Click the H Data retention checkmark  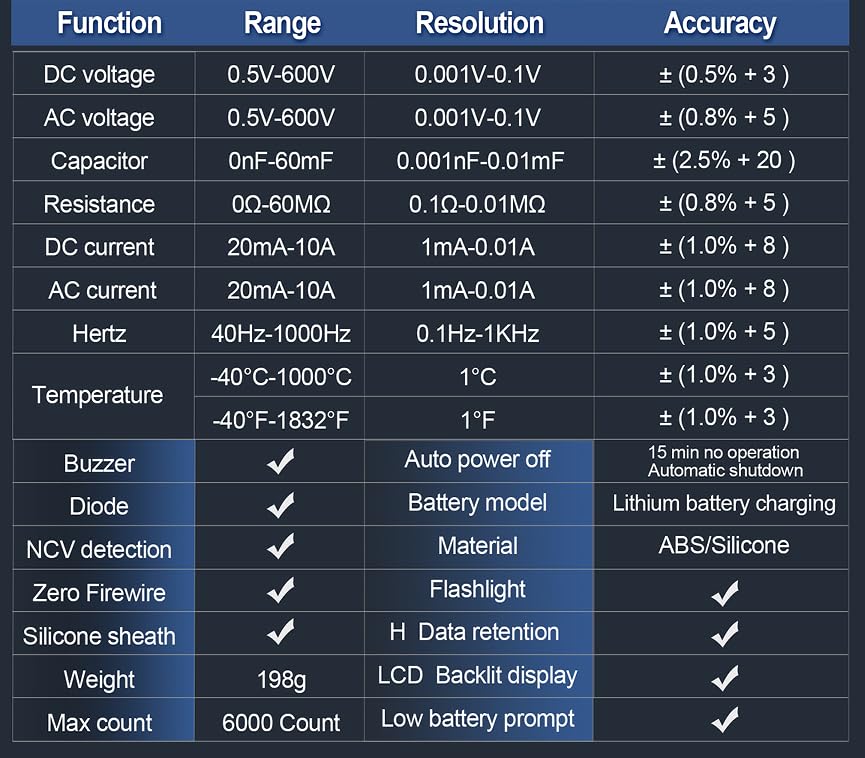coord(724,634)
